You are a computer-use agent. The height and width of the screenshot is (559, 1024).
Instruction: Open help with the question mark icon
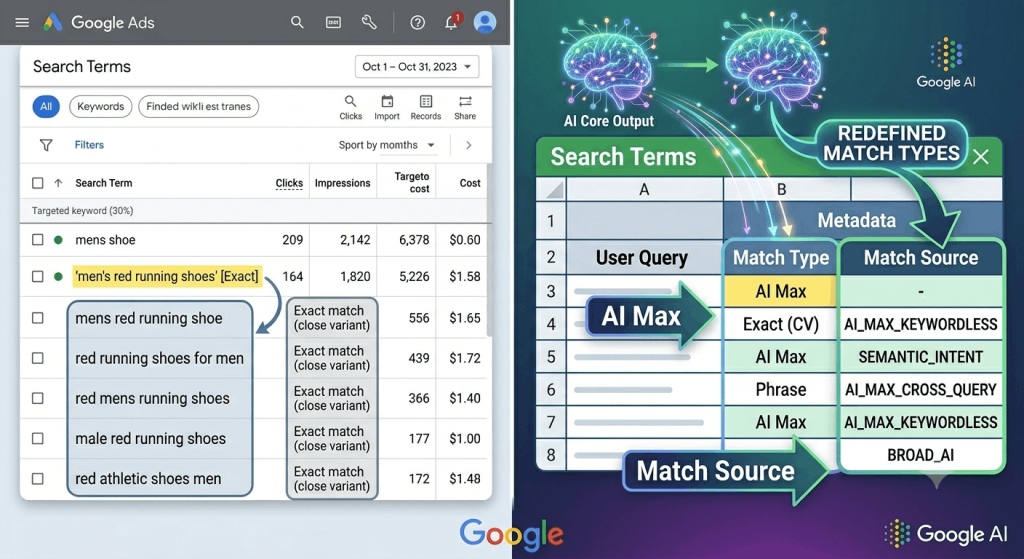pos(417,23)
